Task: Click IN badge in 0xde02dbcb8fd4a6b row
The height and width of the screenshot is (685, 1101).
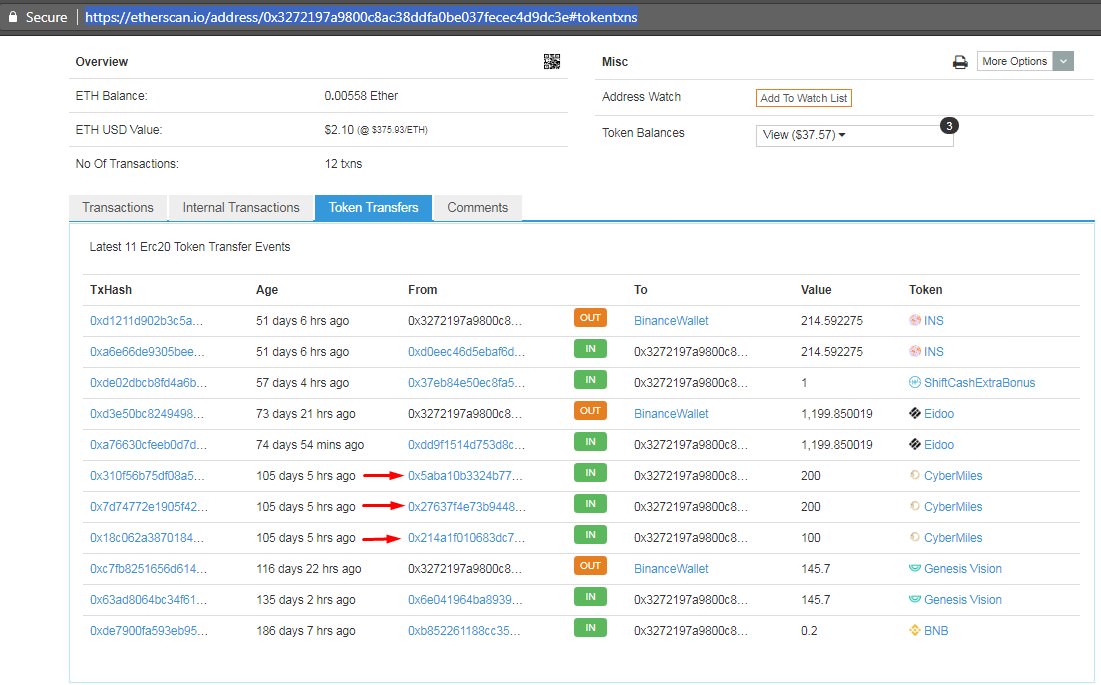Action: [x=590, y=380]
